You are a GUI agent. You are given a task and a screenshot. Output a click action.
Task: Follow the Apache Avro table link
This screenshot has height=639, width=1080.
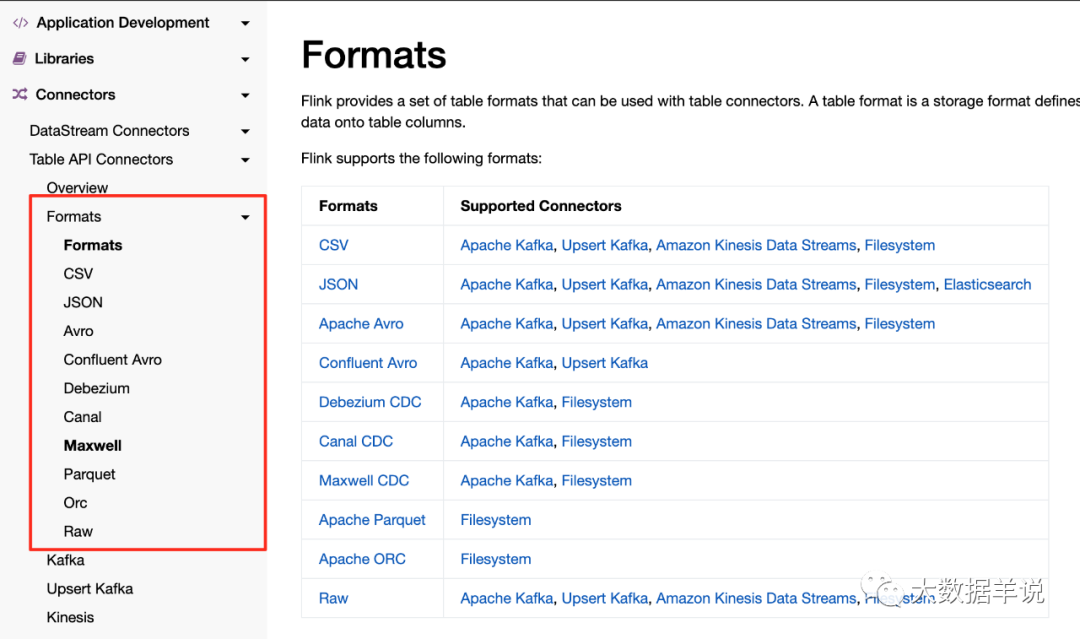tap(361, 324)
